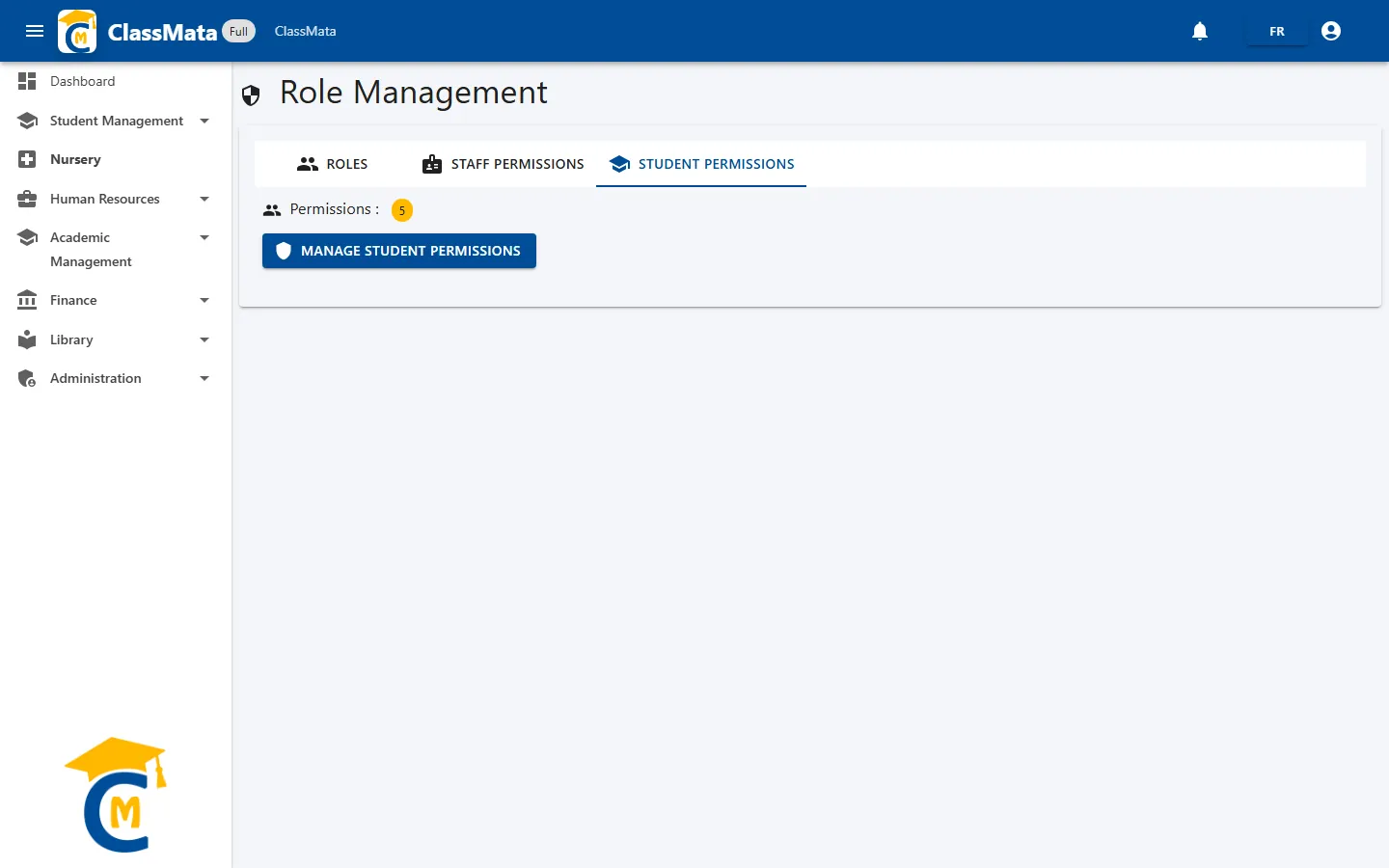Click the Student Management graduation cap icon
1389x868 pixels.
(27, 121)
